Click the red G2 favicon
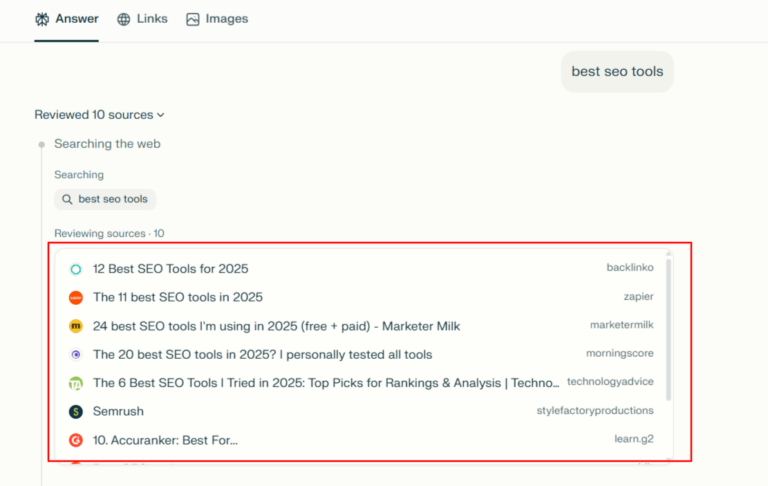 pos(76,440)
